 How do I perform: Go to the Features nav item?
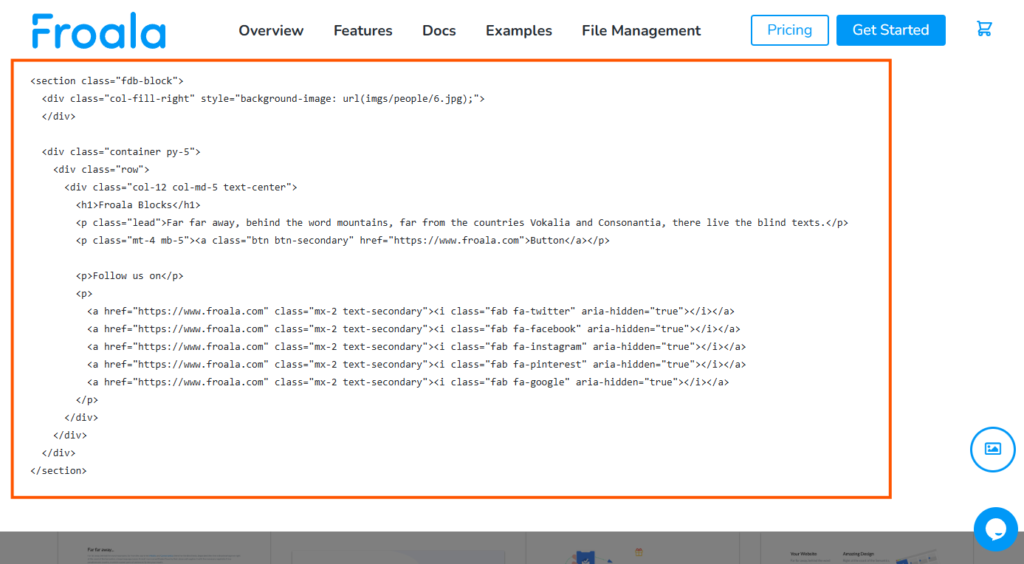coord(363,31)
